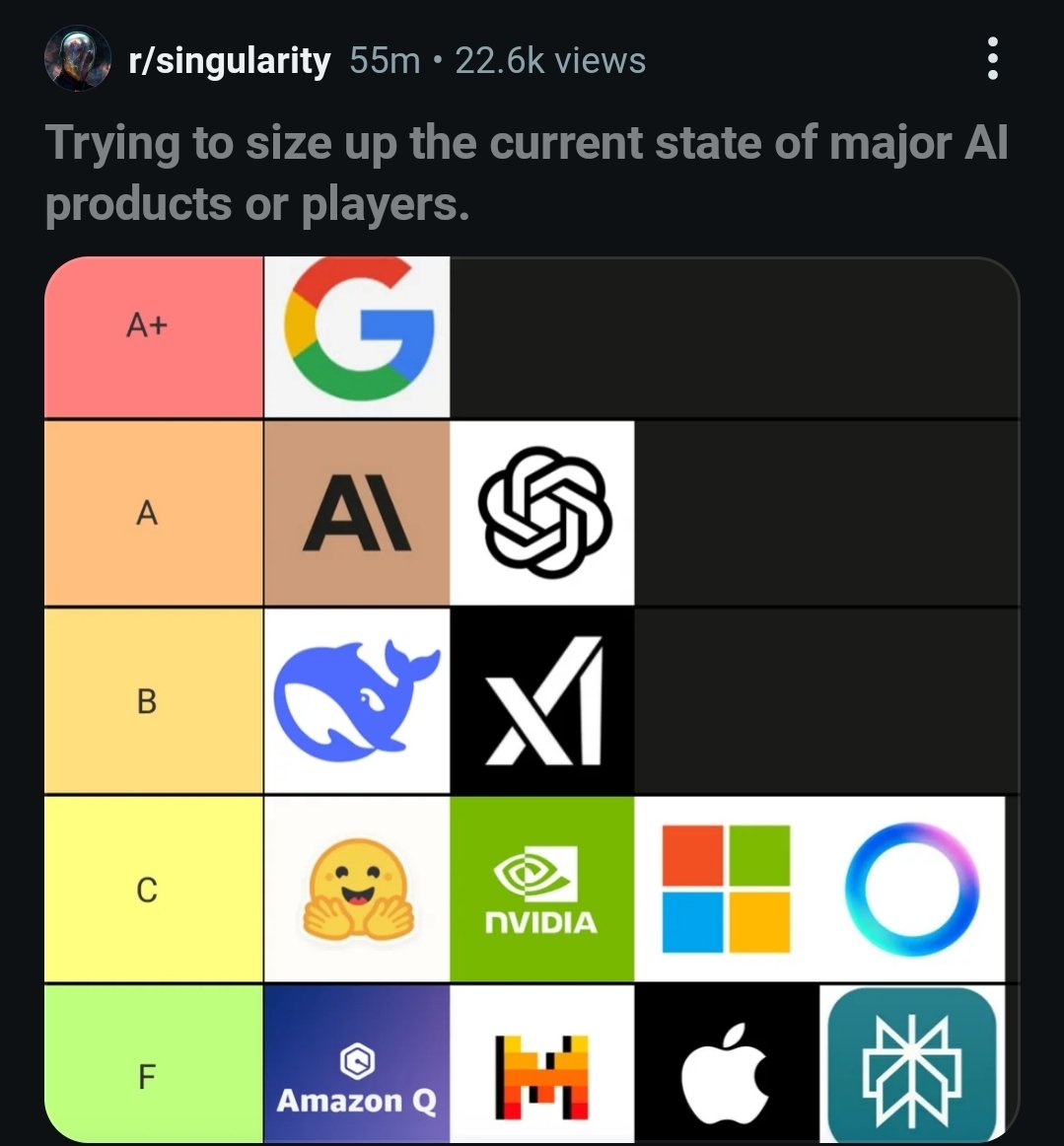Click the xAI logo in the B tier
Screen dimensions: 1064x1146
[543, 701]
